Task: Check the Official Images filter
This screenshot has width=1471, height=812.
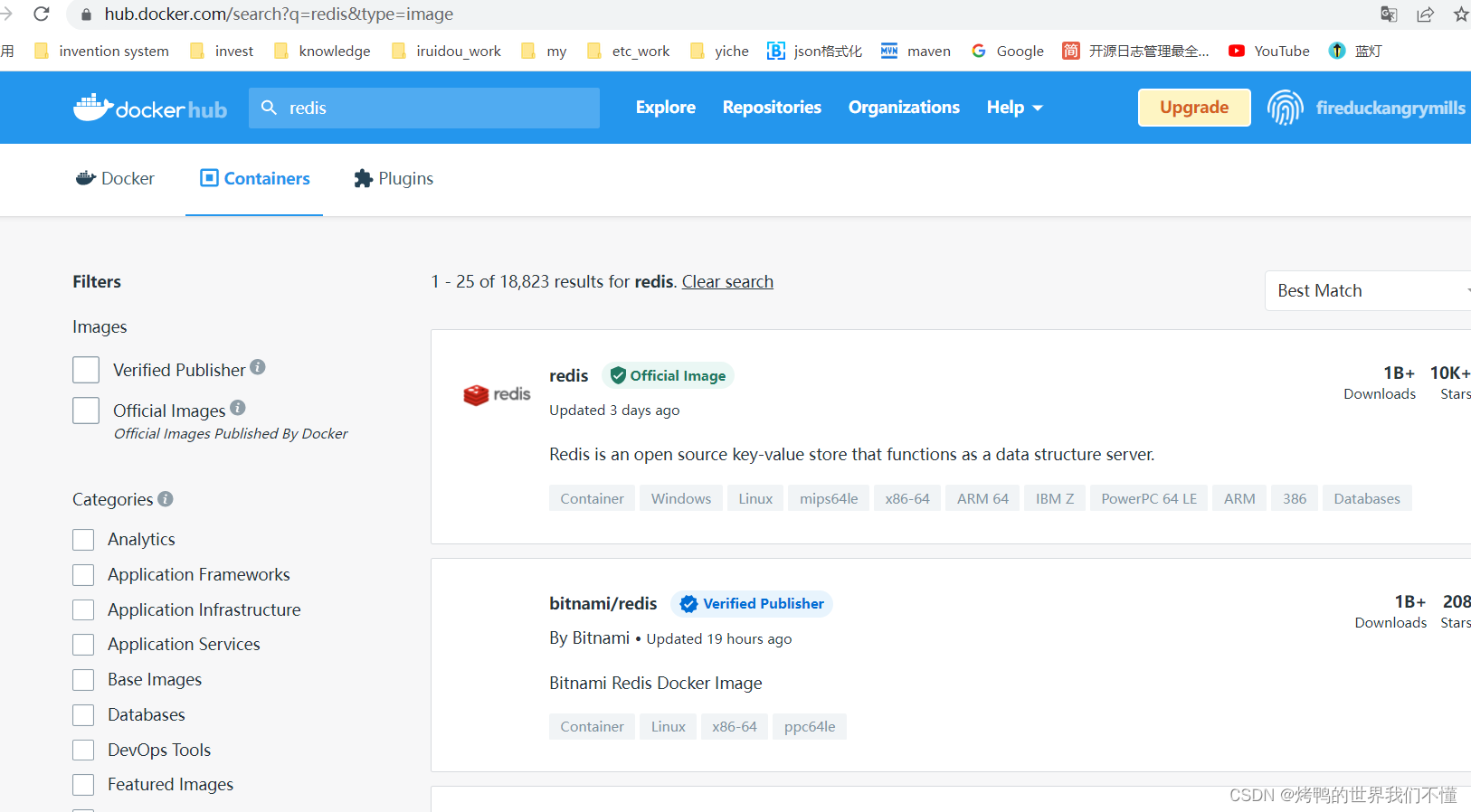Action: point(86,411)
